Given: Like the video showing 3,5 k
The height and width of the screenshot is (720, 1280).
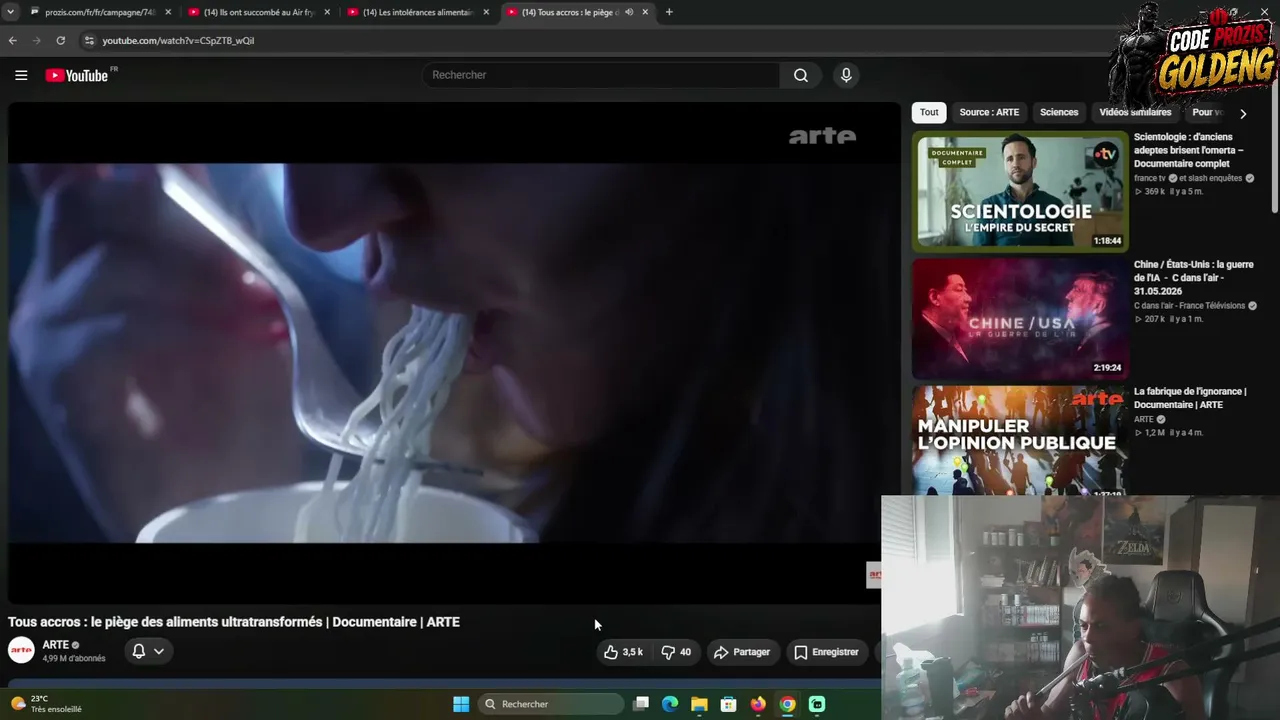Looking at the screenshot, I should pyautogui.click(x=622, y=652).
